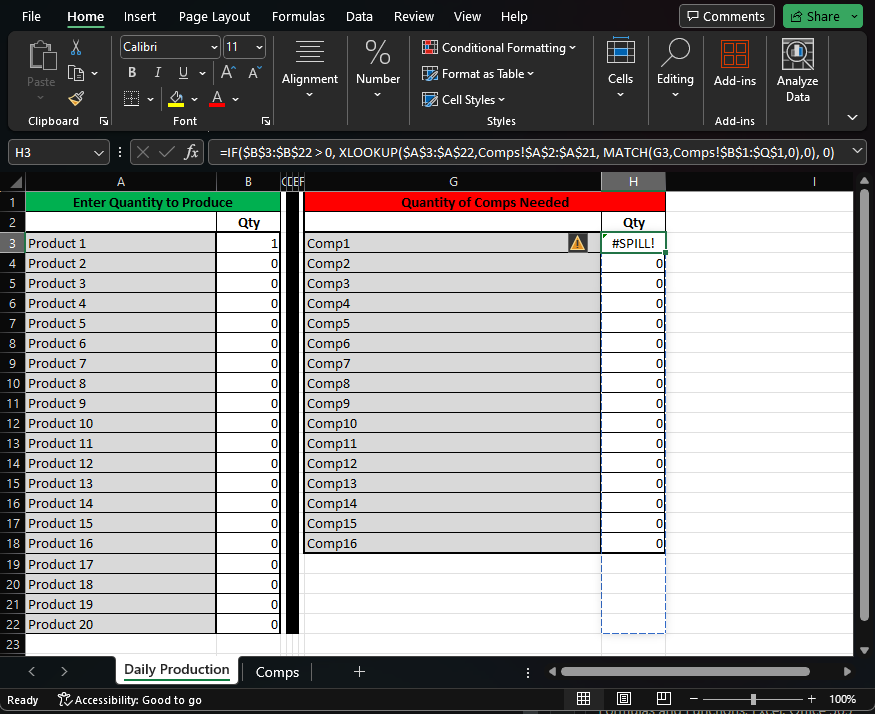Toggle bold formatting

131,73
